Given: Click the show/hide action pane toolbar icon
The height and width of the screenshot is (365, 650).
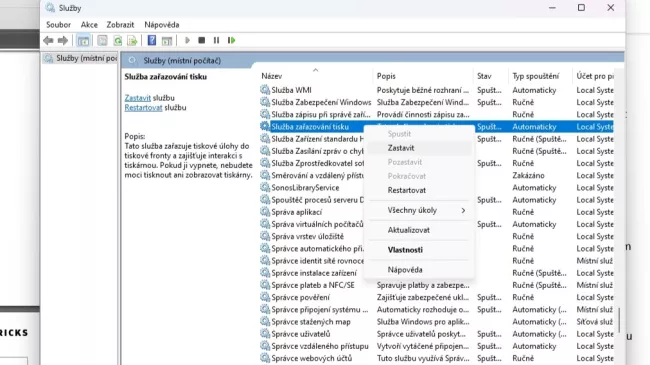Looking at the screenshot, I should point(167,41).
